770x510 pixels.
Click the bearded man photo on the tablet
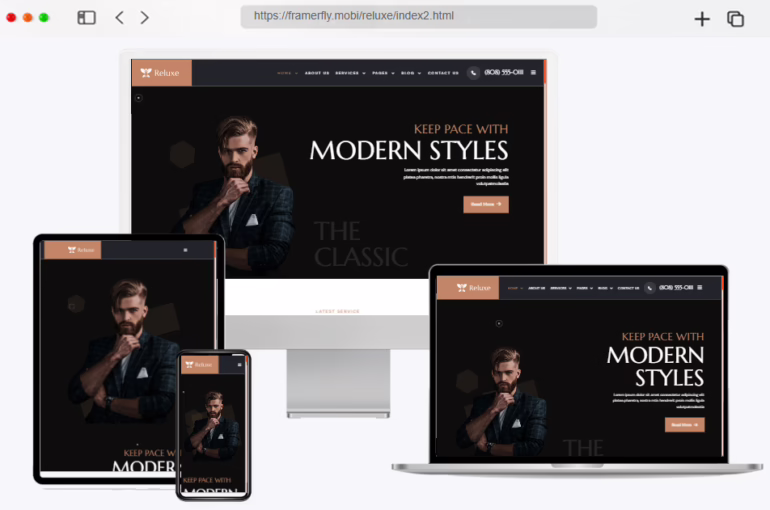[125, 351]
